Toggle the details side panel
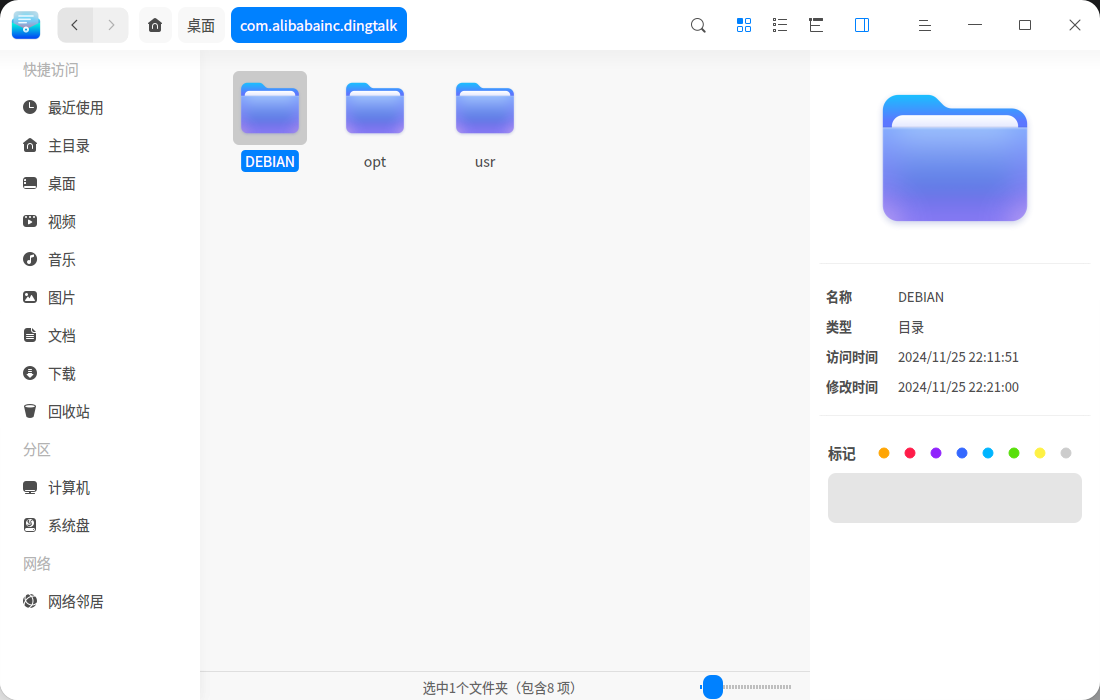Viewport: 1100px width, 700px height. tap(862, 25)
